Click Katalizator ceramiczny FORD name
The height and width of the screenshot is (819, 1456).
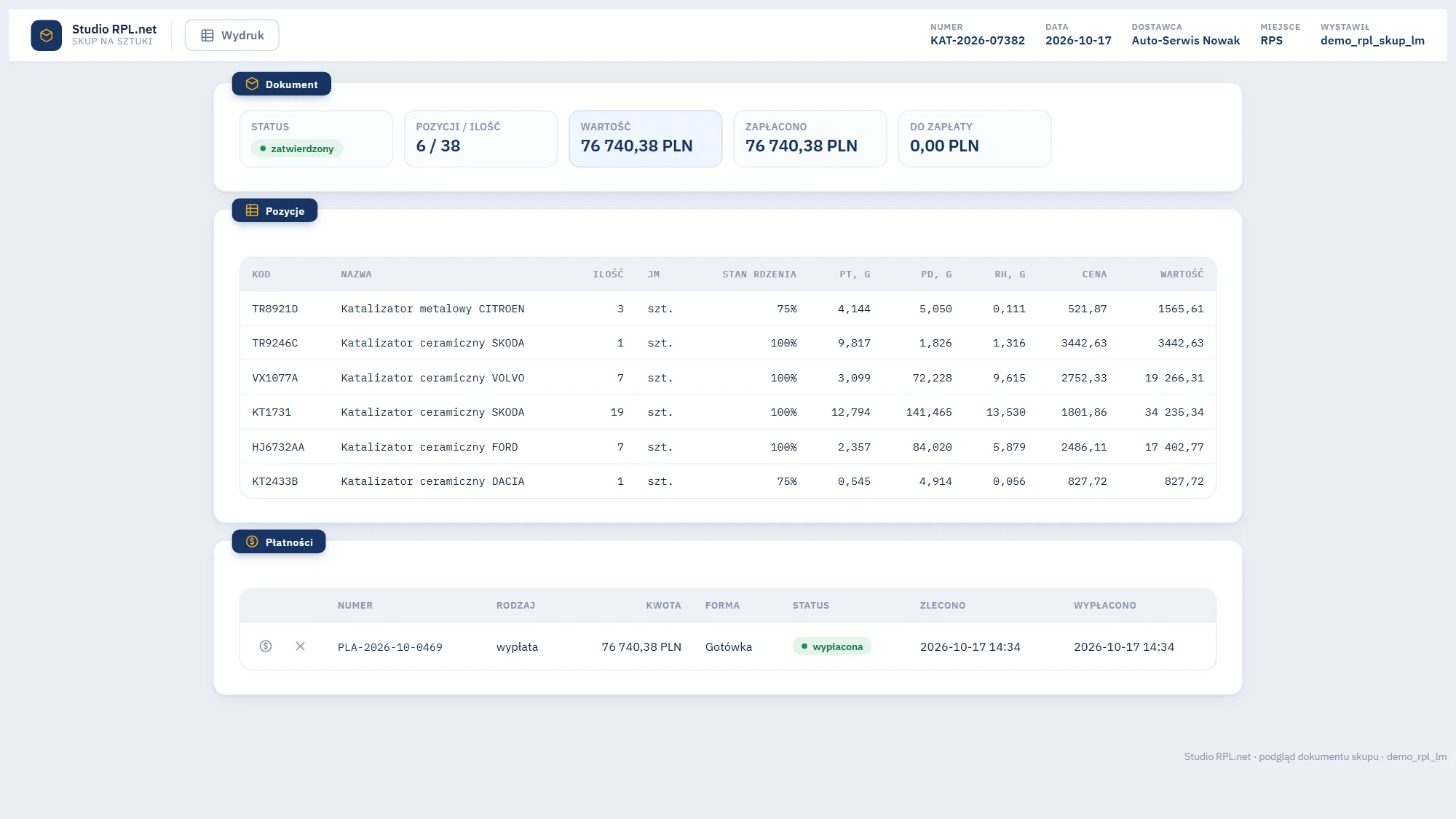coord(430,447)
